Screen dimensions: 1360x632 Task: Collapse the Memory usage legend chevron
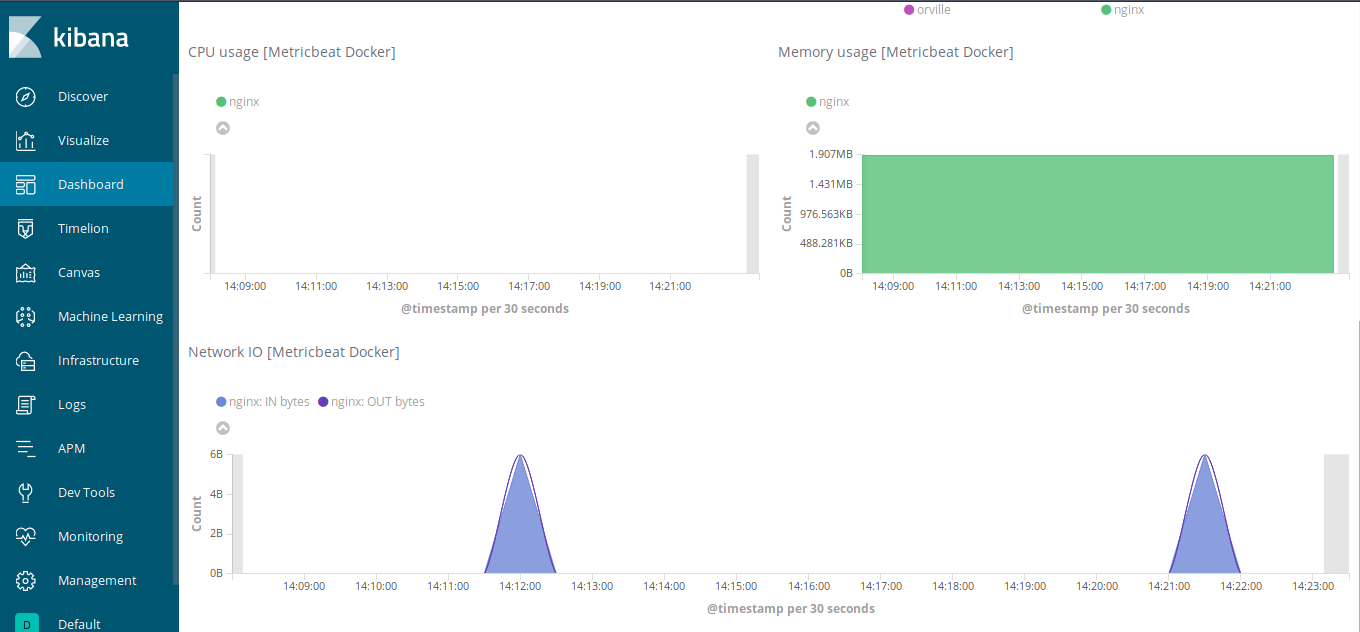coord(813,128)
